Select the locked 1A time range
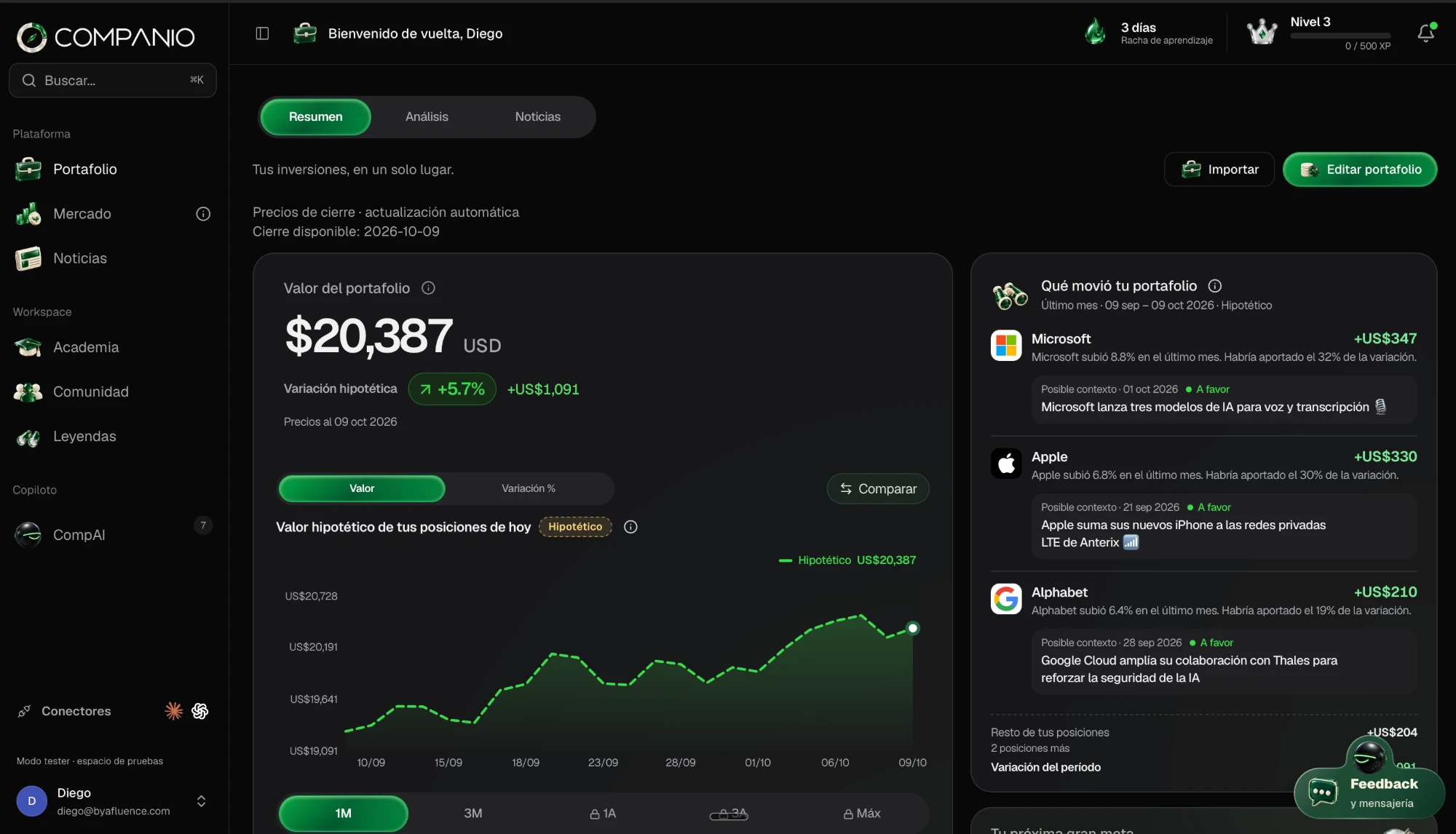Viewport: 1456px width, 834px height. pos(603,813)
